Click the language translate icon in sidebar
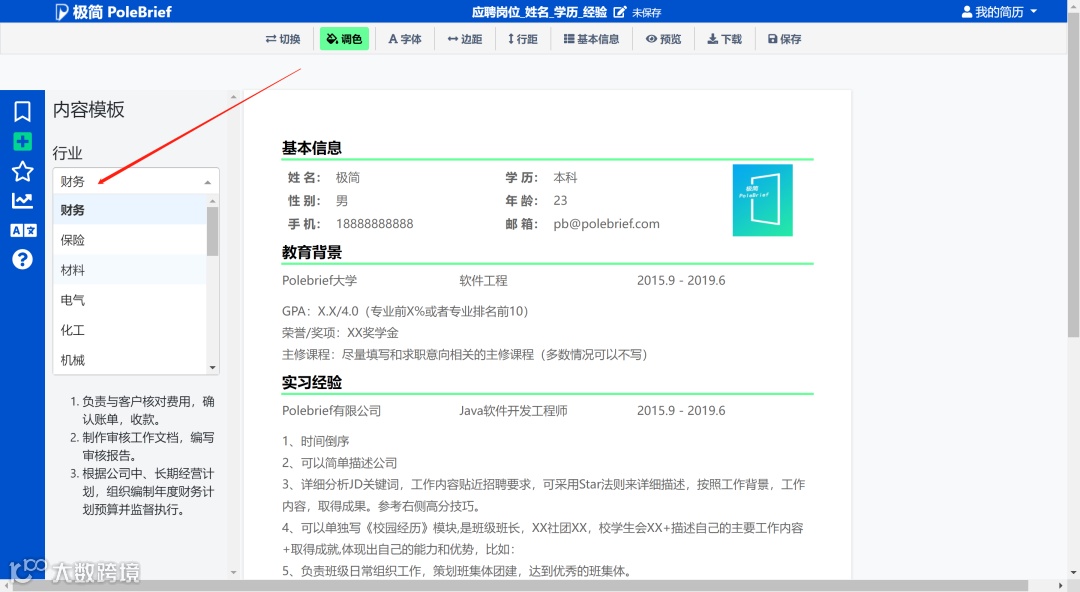Screen dimensions: 1080x592 [x=23, y=230]
